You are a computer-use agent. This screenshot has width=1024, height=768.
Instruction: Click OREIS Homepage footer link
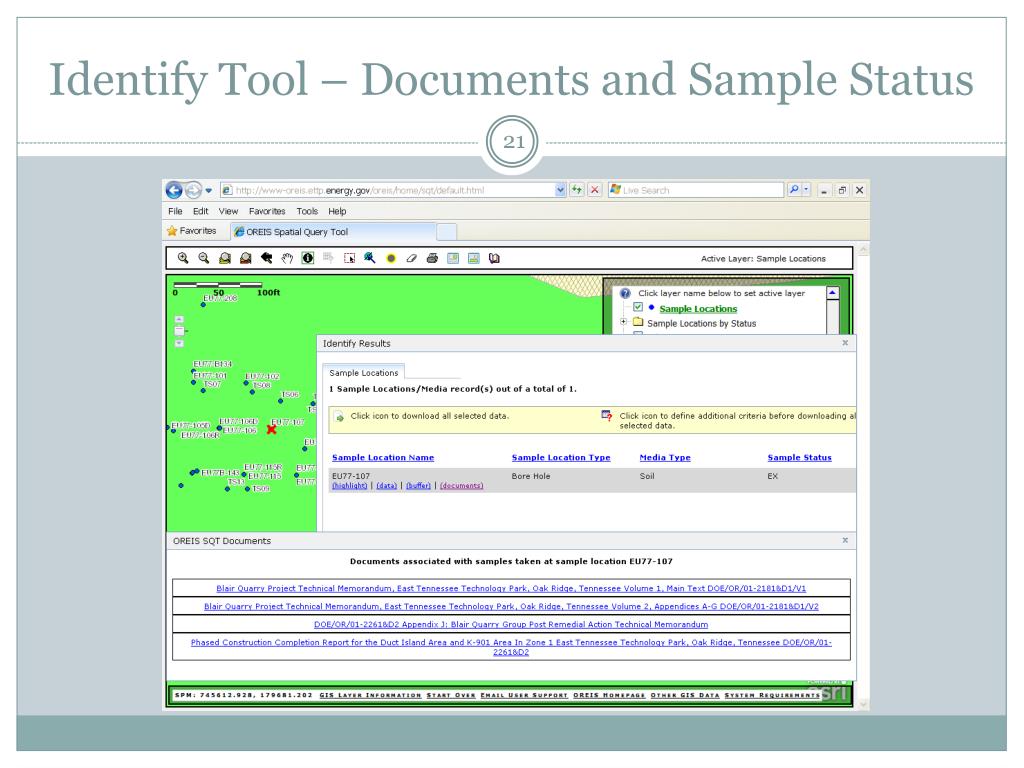point(609,696)
